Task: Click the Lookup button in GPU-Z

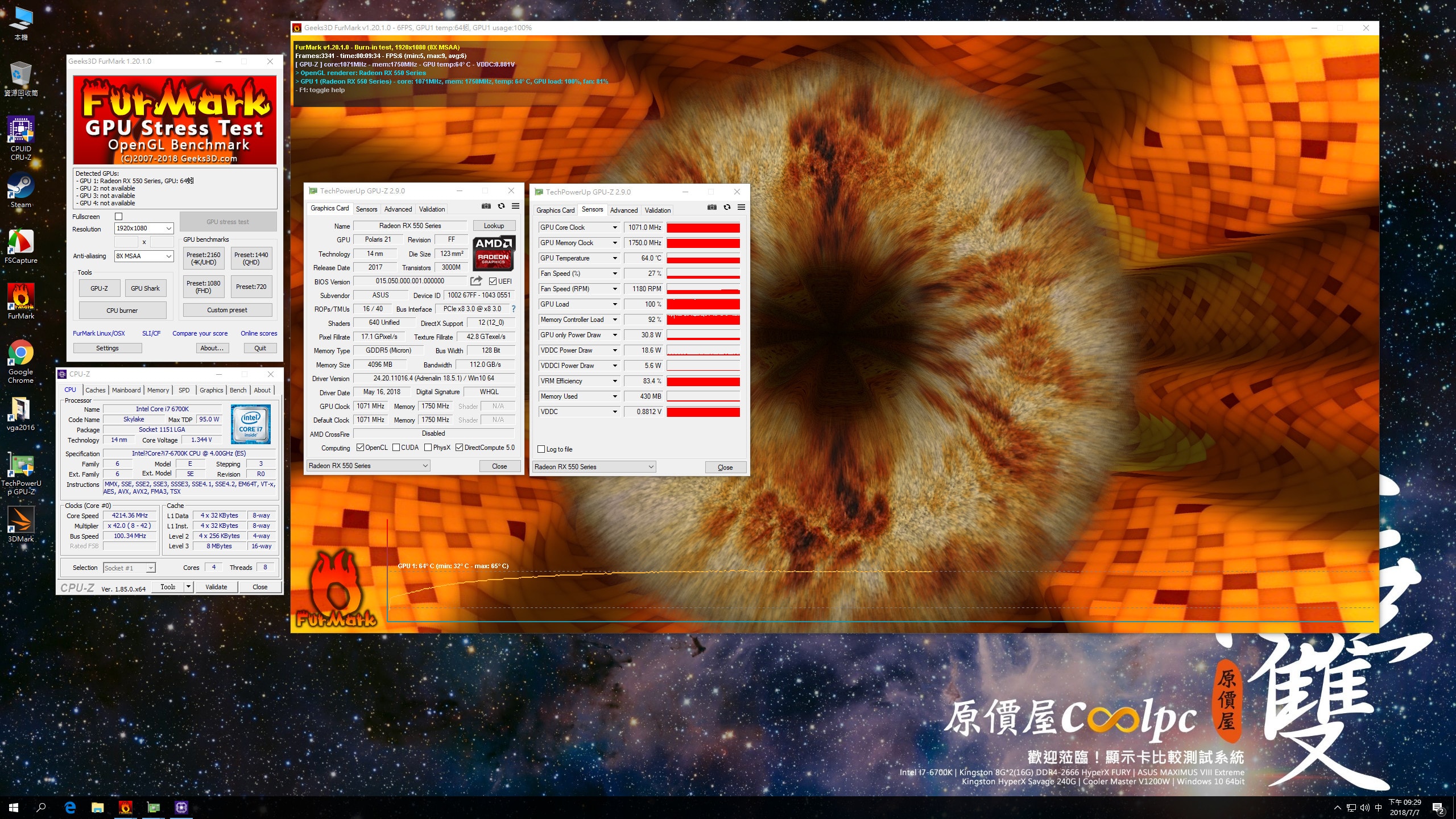Action: click(x=494, y=226)
